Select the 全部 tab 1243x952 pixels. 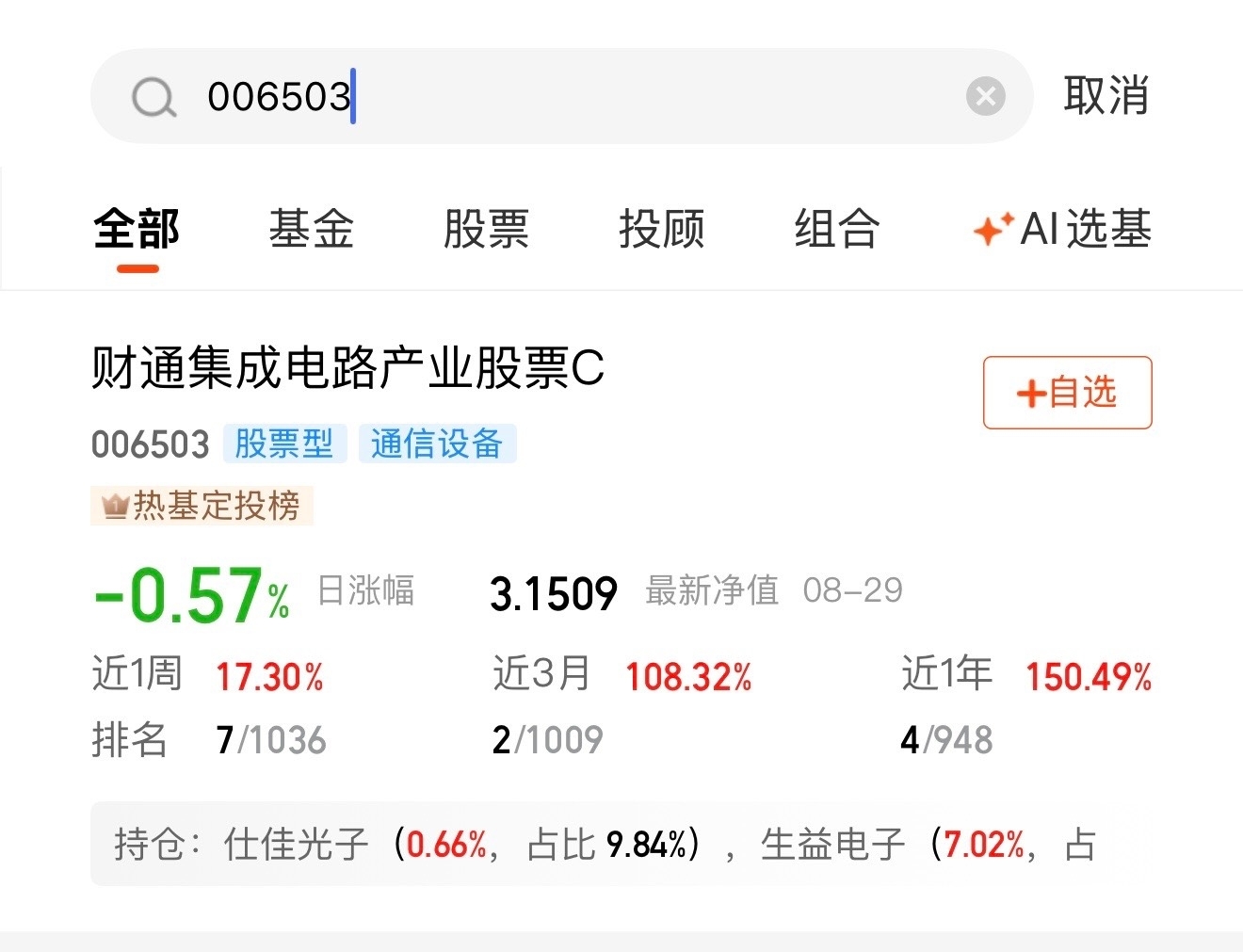pyautogui.click(x=137, y=229)
